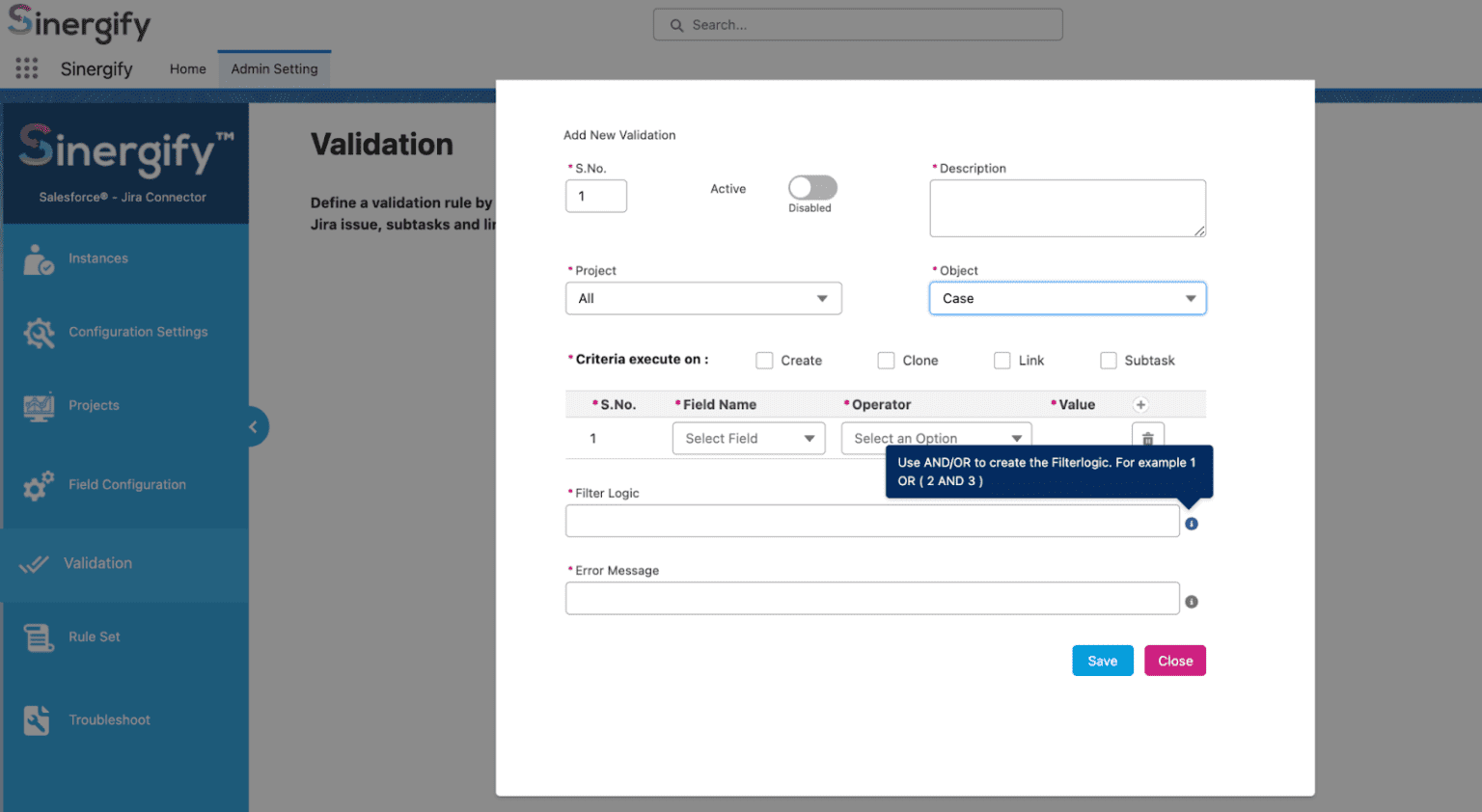Expand the Project dropdown
Viewport: 1482px width, 812px height.
703,299
